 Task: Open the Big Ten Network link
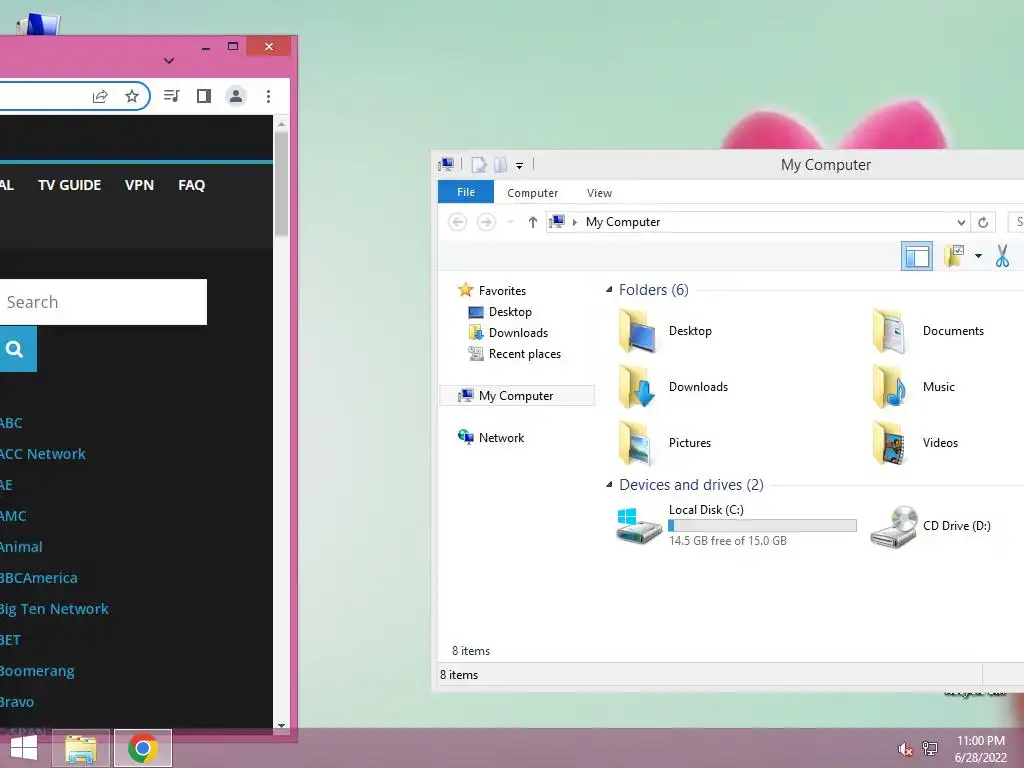click(54, 609)
